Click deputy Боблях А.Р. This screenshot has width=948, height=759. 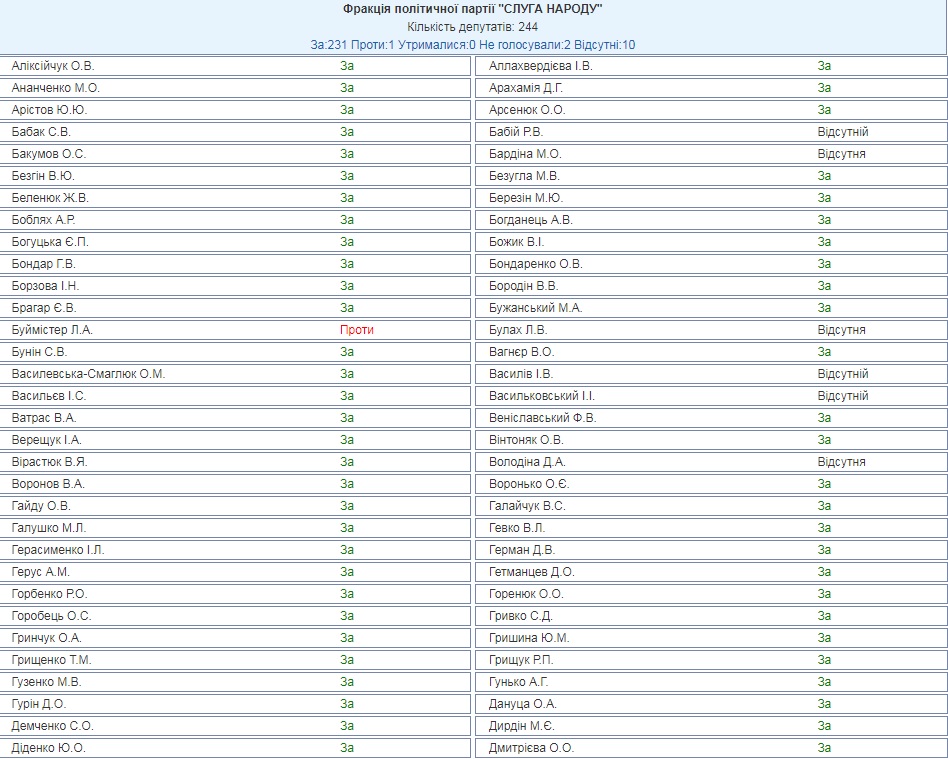pyautogui.click(x=43, y=220)
